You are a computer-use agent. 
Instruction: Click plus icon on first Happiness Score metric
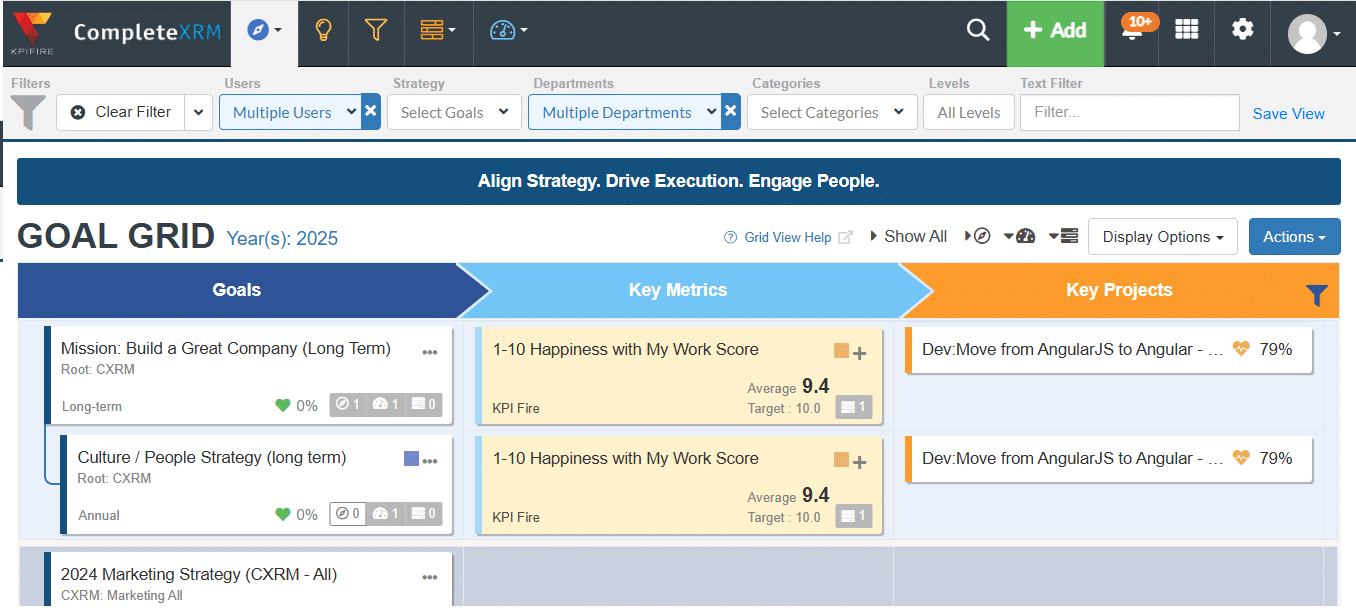click(859, 352)
